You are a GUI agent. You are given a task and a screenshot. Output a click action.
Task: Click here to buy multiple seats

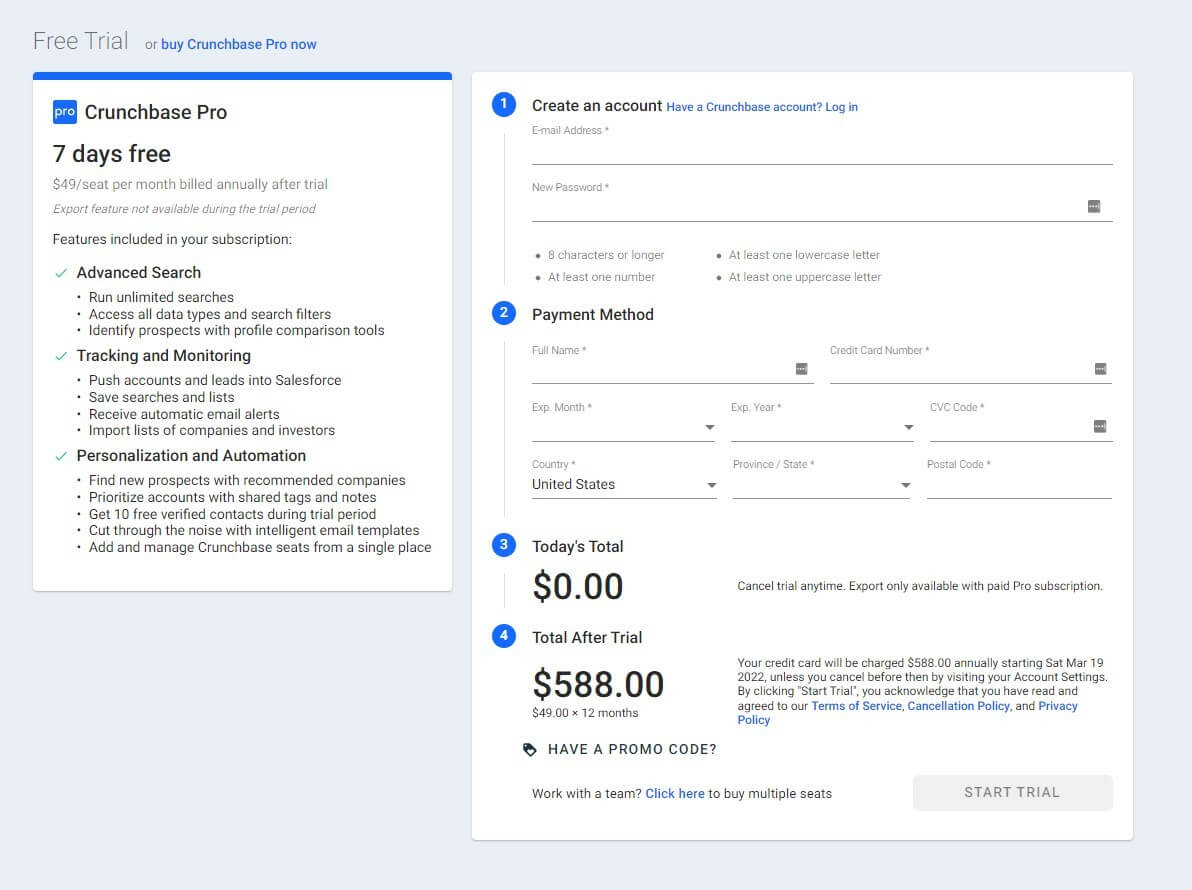[675, 793]
